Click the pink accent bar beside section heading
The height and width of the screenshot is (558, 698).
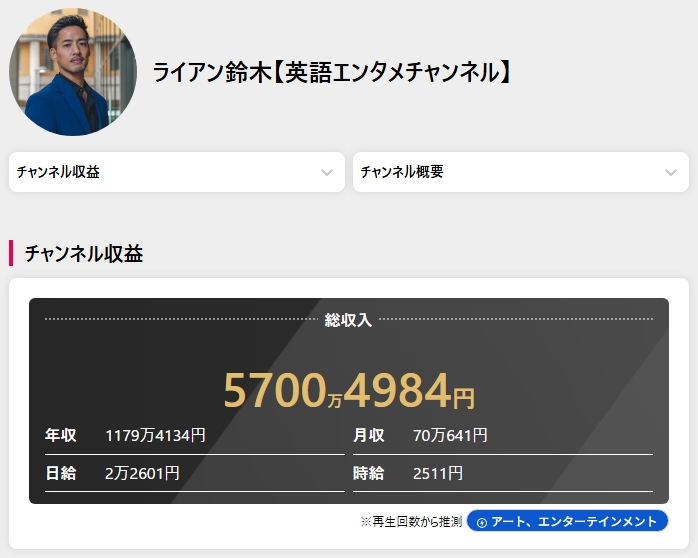coord(11,254)
